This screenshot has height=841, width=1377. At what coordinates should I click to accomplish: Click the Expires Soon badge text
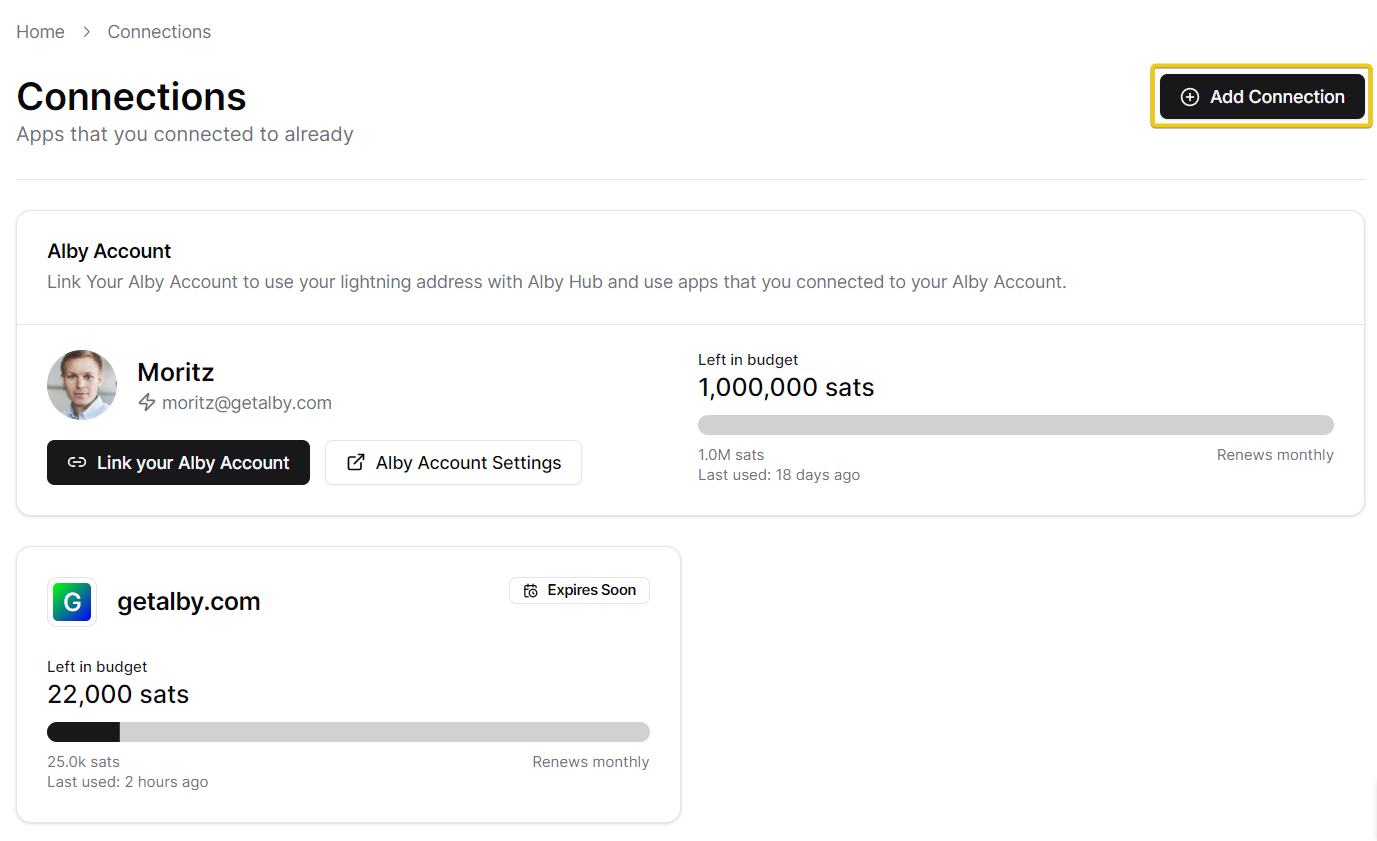(x=591, y=591)
